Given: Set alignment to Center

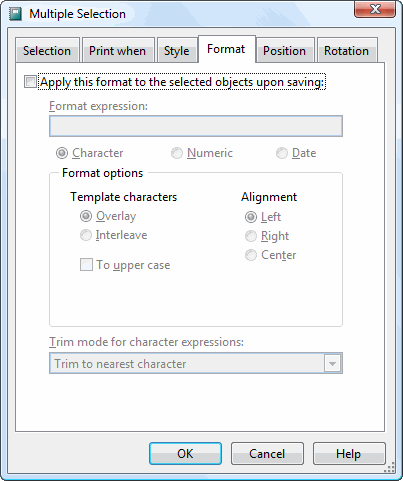Looking at the screenshot, I should 251,255.
